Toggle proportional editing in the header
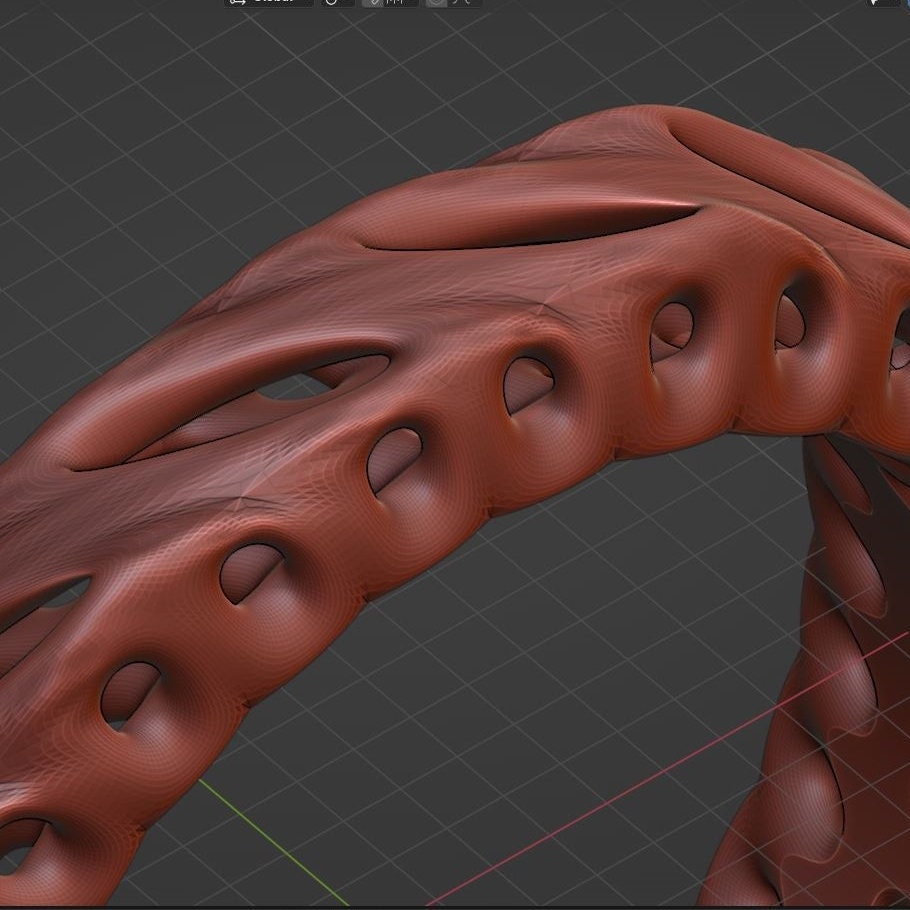Screen dimensions: 910x910 [437, 2]
